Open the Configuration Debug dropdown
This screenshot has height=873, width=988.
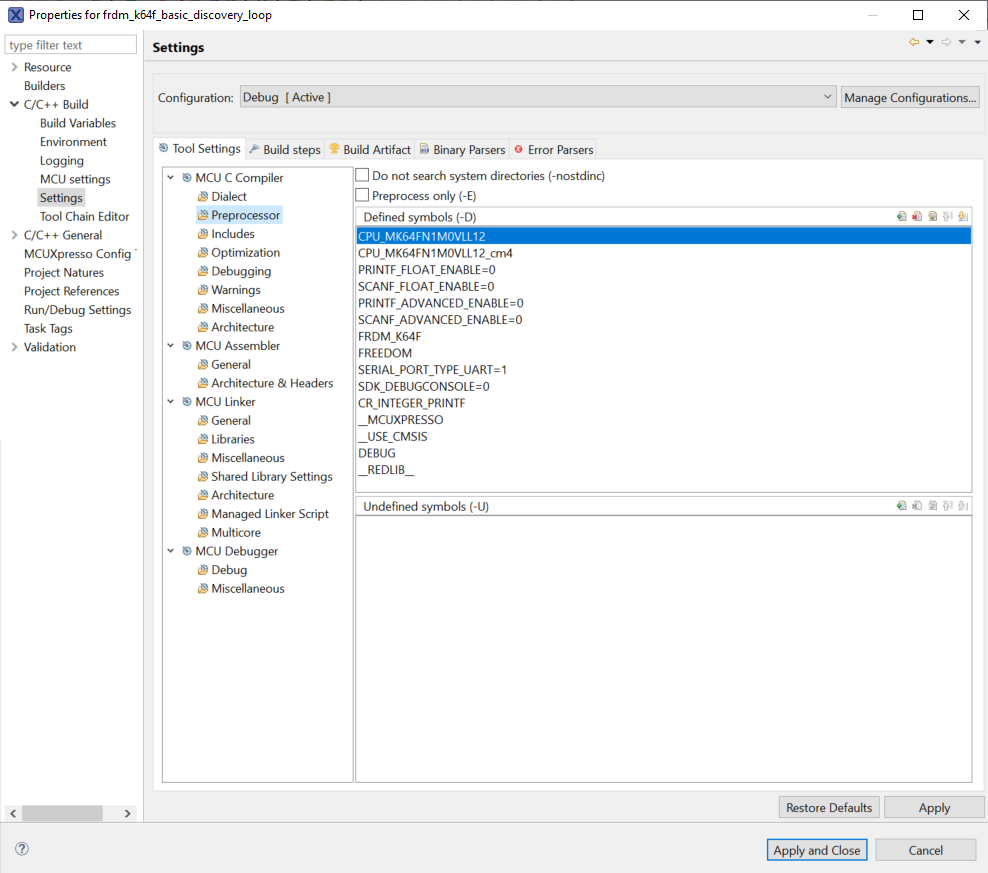coord(538,97)
